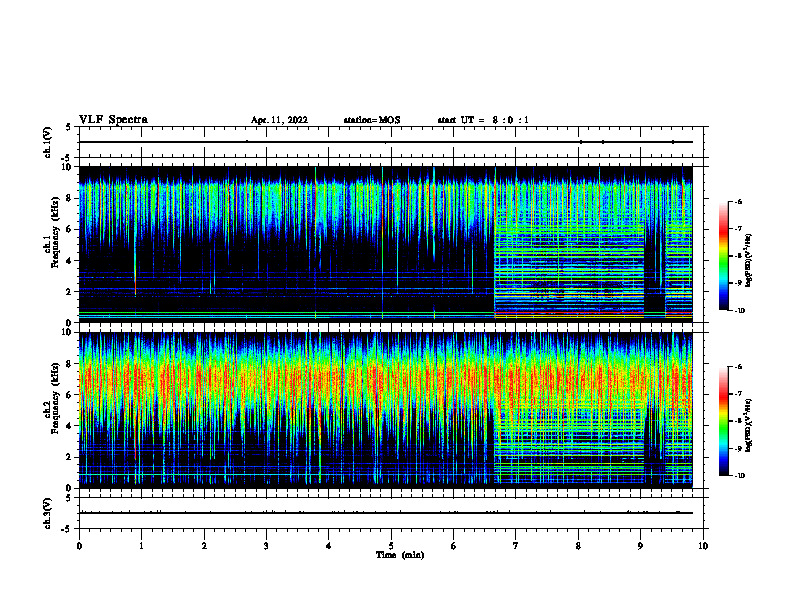This screenshot has width=792, height=612.
Task: Click the "-10" label on ch.2 color bar
Action: pyautogui.click(x=740, y=476)
